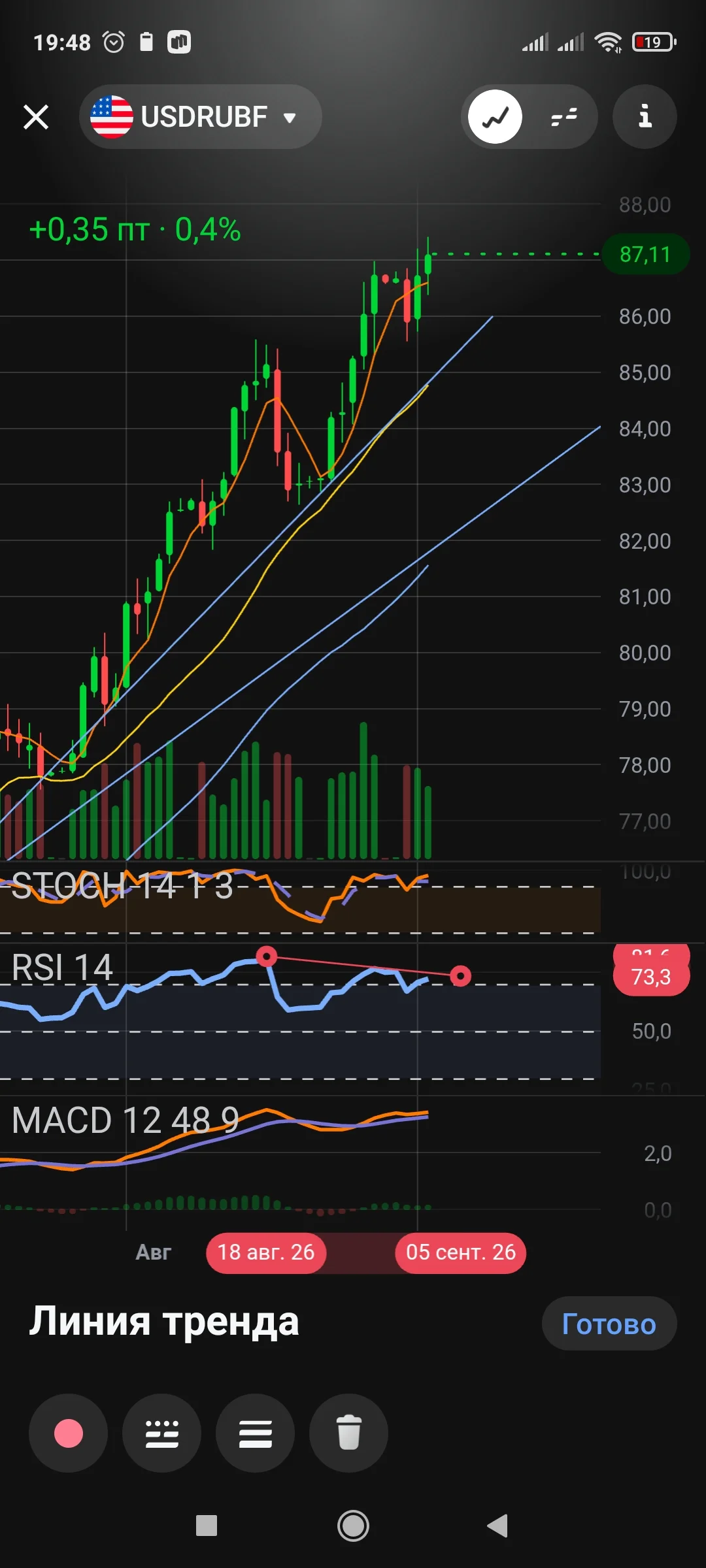Tap the Wi-Fi icon in status bar
Image resolution: width=706 pixels, height=1568 pixels.
608,42
